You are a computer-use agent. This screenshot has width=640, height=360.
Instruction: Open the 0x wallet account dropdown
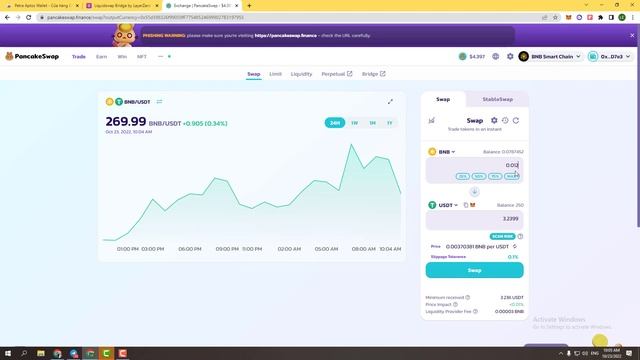click(610, 56)
